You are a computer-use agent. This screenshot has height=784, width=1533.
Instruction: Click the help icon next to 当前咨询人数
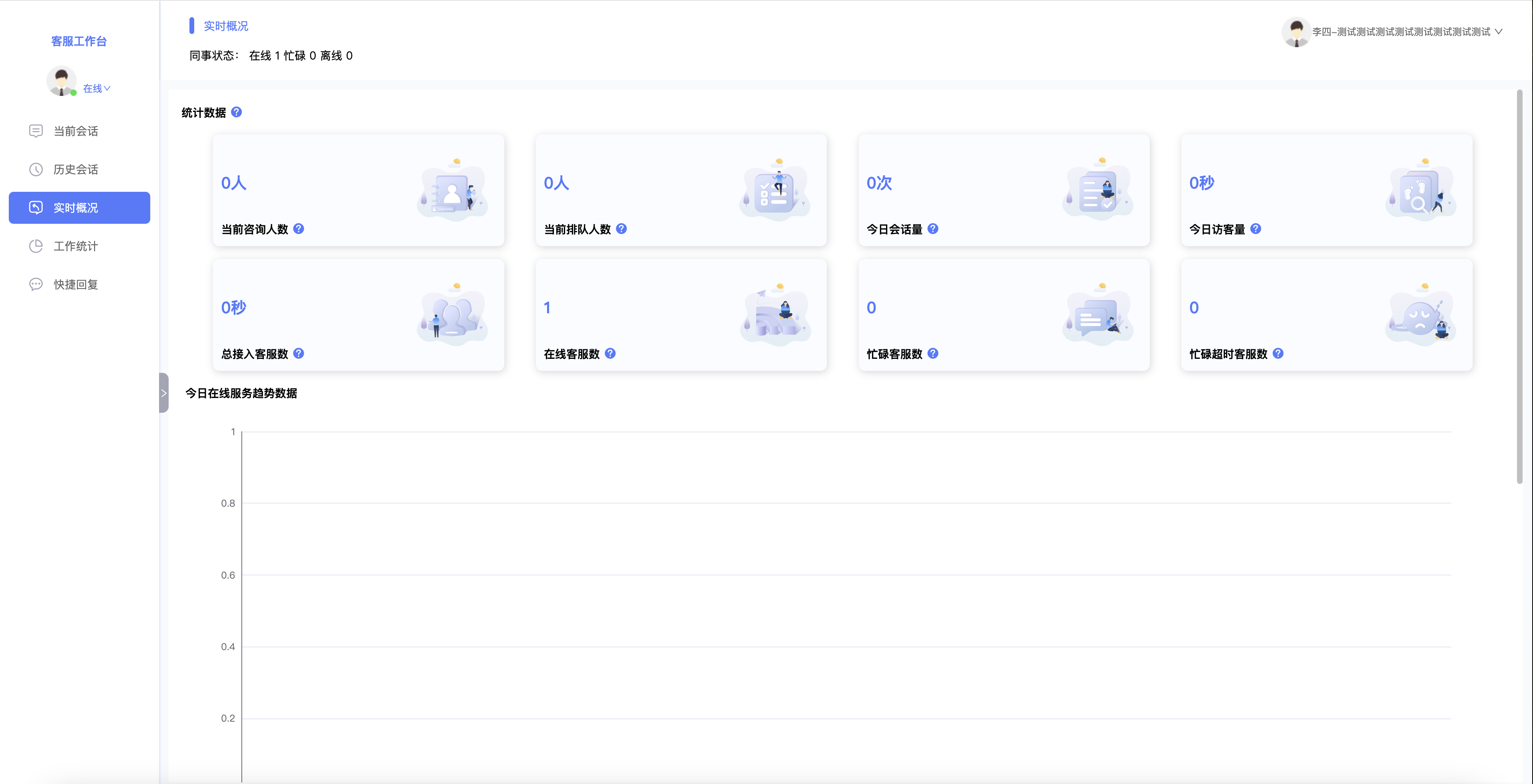coord(299,229)
